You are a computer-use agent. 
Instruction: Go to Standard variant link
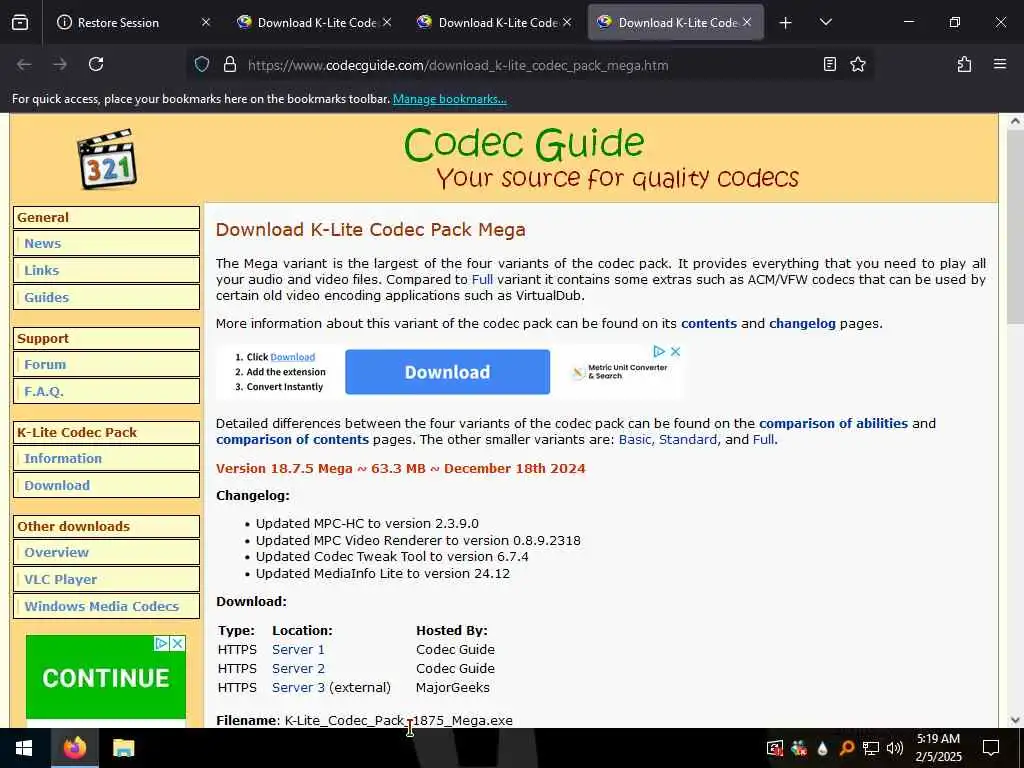688,440
